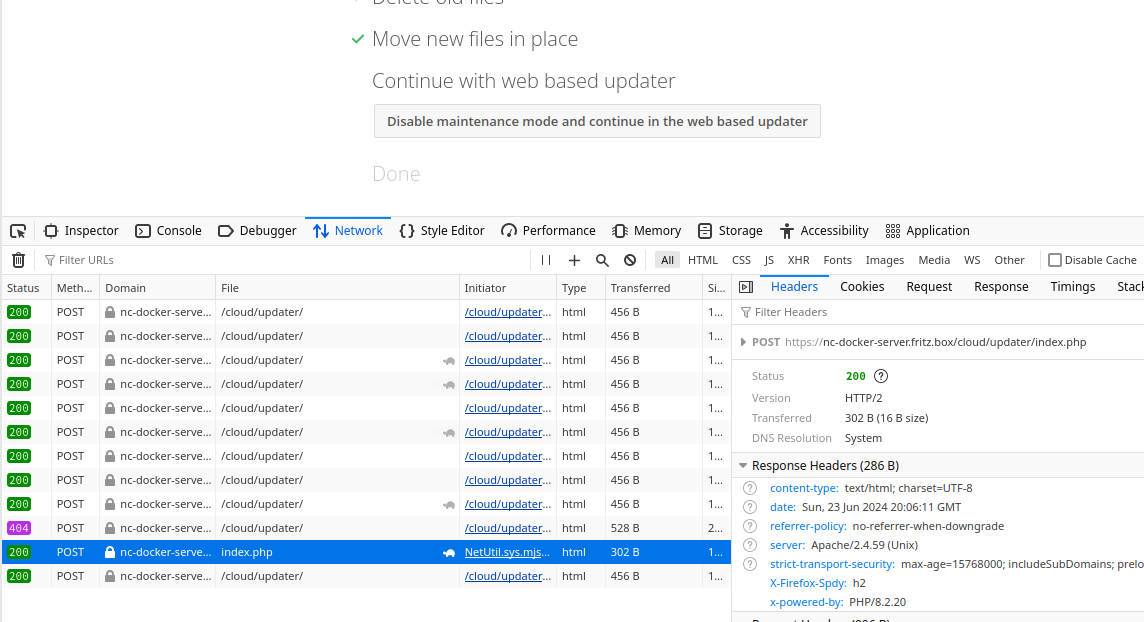1144x622 pixels.
Task: Click help icon next to status 200
Action: (881, 376)
